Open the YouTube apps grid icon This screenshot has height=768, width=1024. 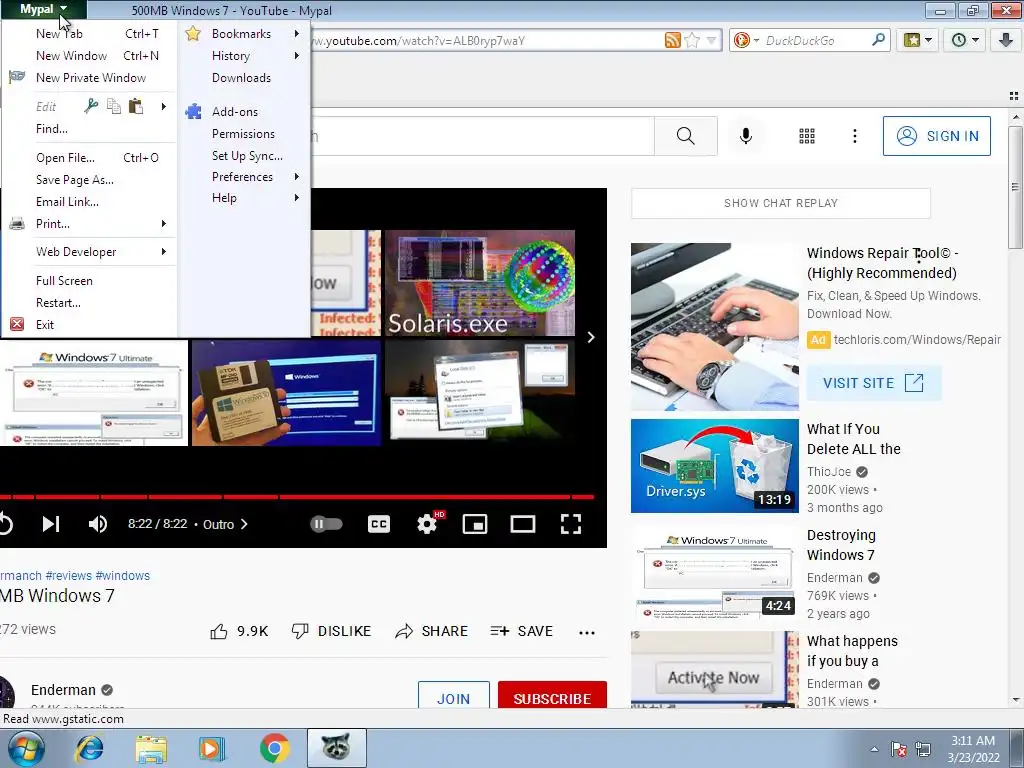[x=807, y=136]
